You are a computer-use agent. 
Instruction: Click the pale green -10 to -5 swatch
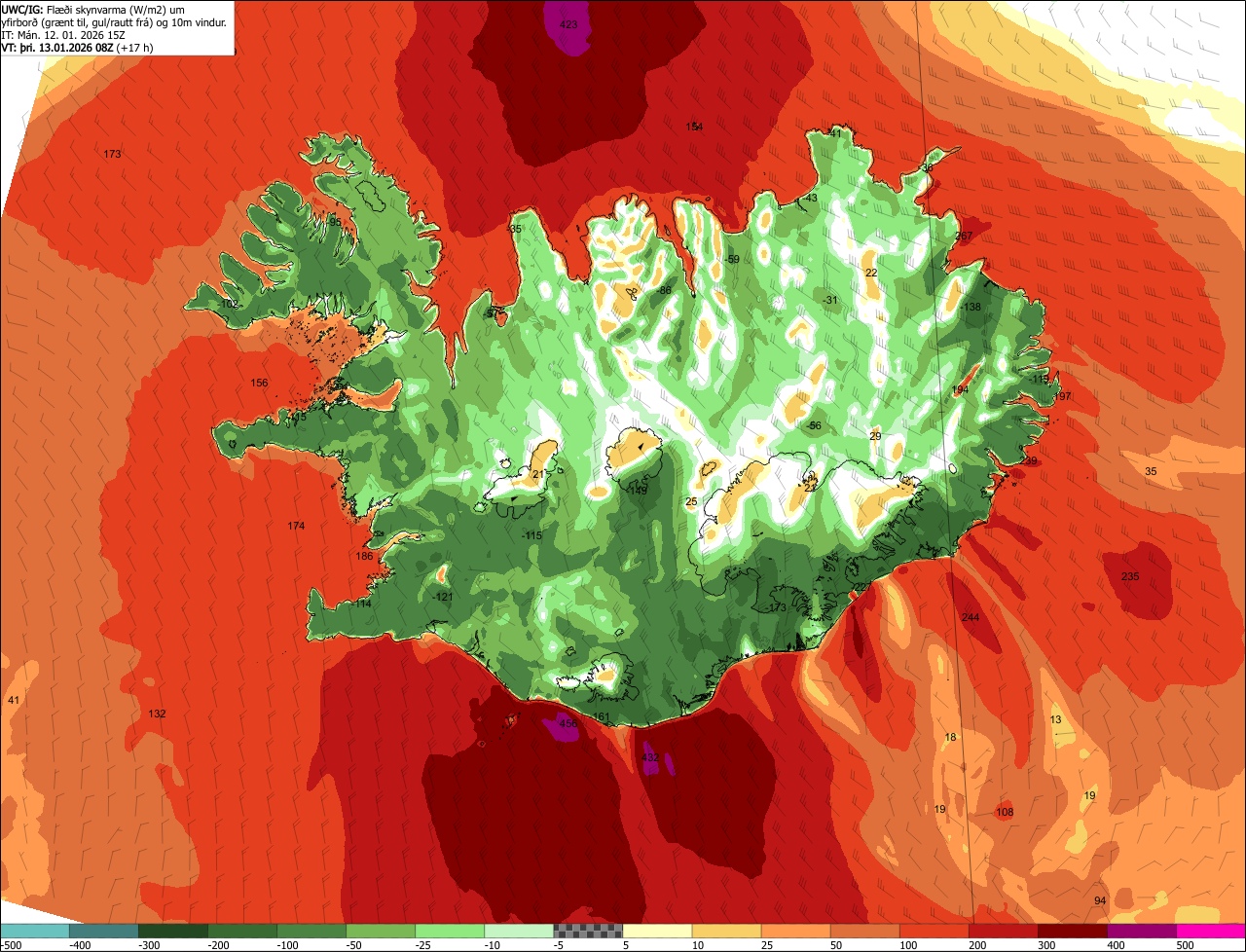click(x=518, y=931)
